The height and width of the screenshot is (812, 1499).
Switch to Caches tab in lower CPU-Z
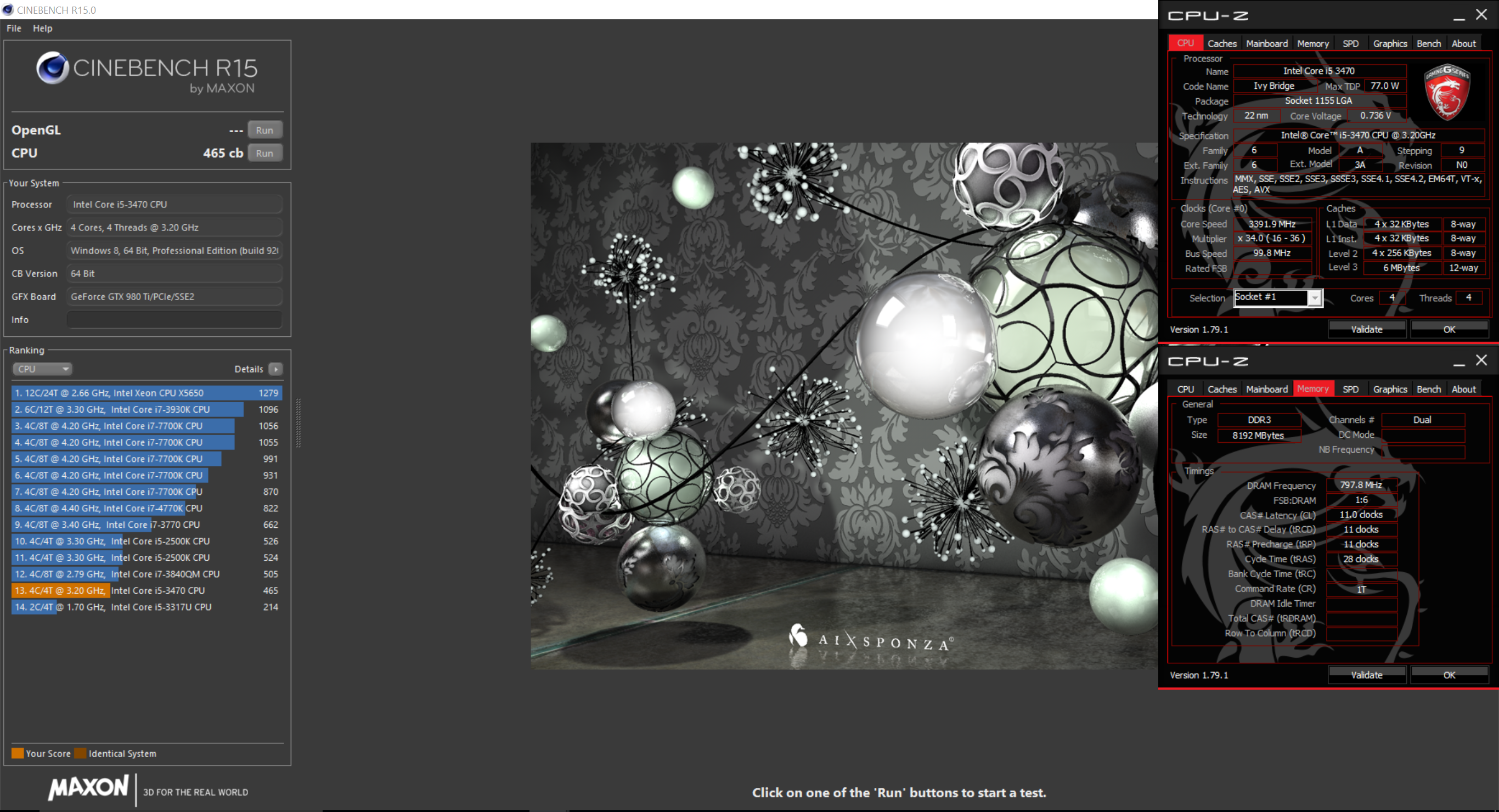(x=1221, y=390)
